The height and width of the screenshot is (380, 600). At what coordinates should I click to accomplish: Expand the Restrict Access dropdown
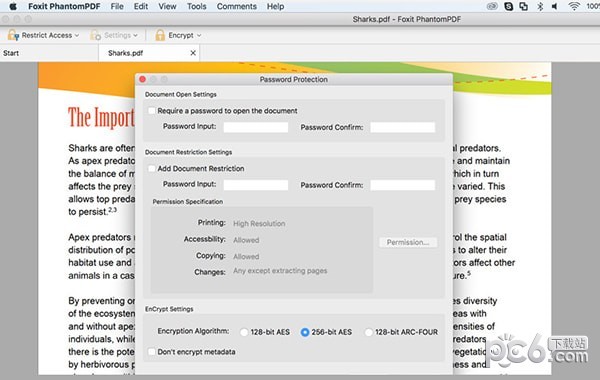pyautogui.click(x=77, y=36)
